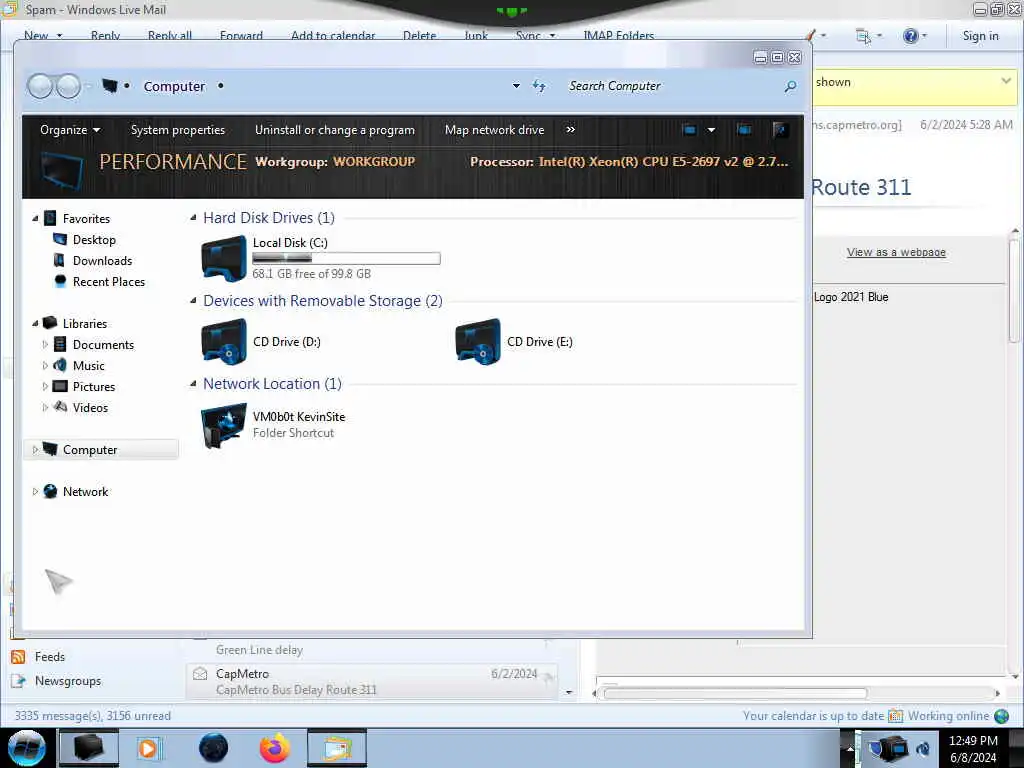Viewport: 1024px width, 768px height.
Task: Select the Music library
Action: click(x=88, y=366)
